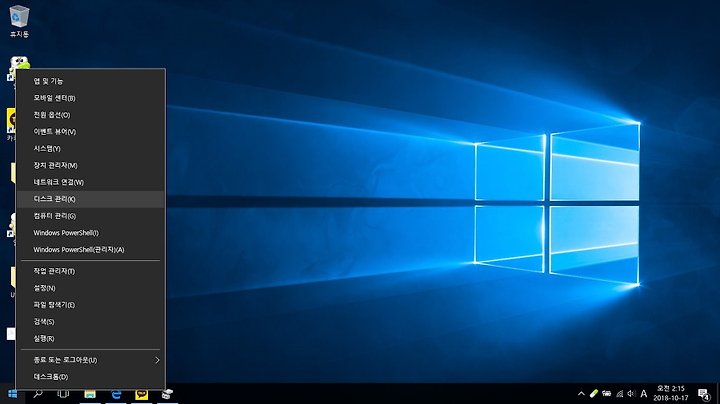
Task: Open the Action Center notification icon
Action: [703, 394]
